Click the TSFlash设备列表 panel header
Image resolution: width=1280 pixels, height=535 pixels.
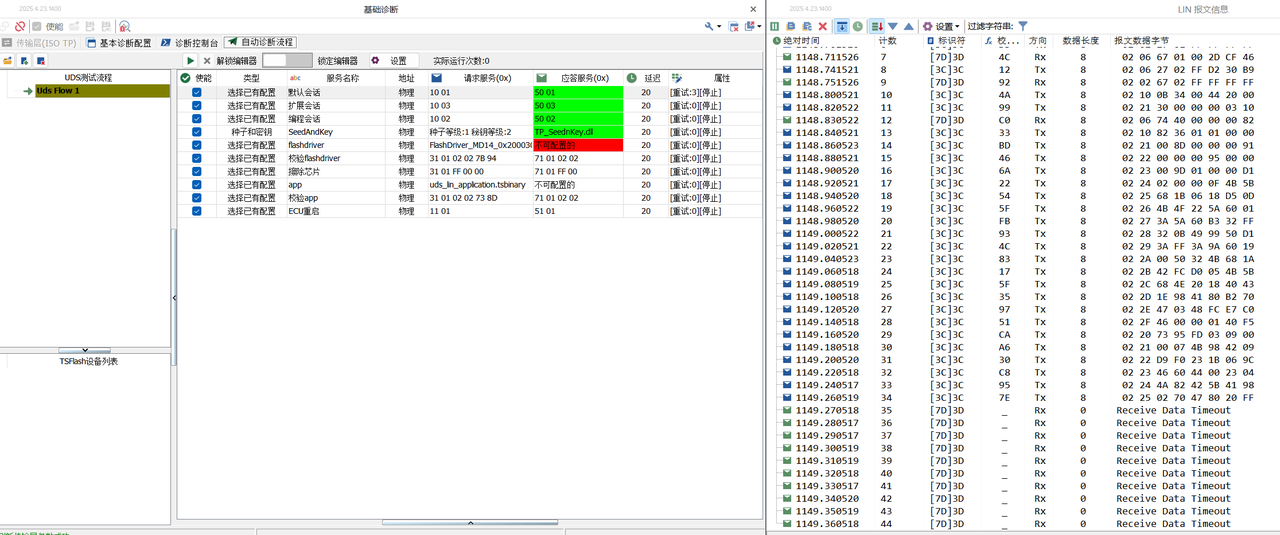(88, 361)
